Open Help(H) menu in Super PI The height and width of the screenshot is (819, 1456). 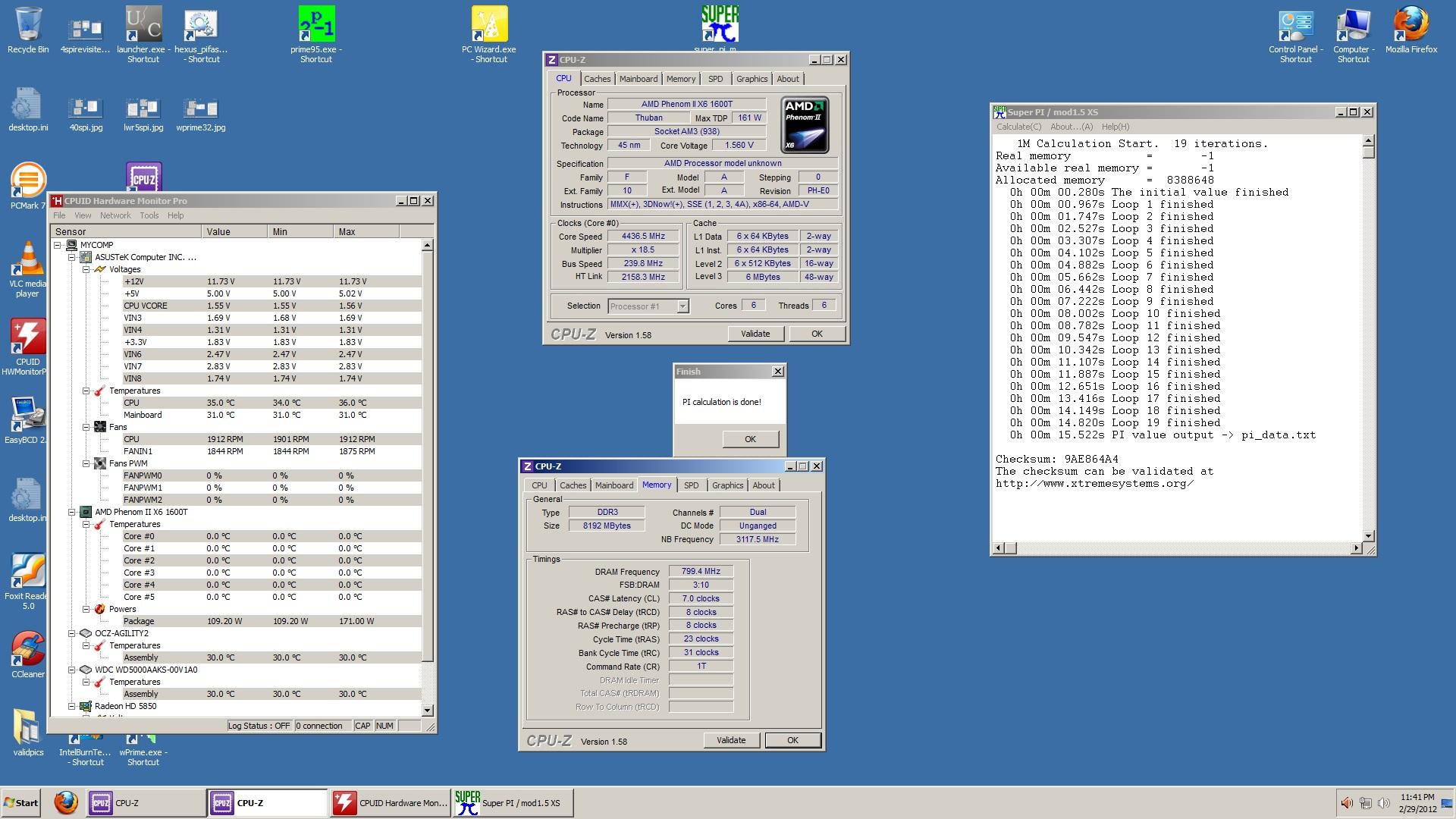1115,127
